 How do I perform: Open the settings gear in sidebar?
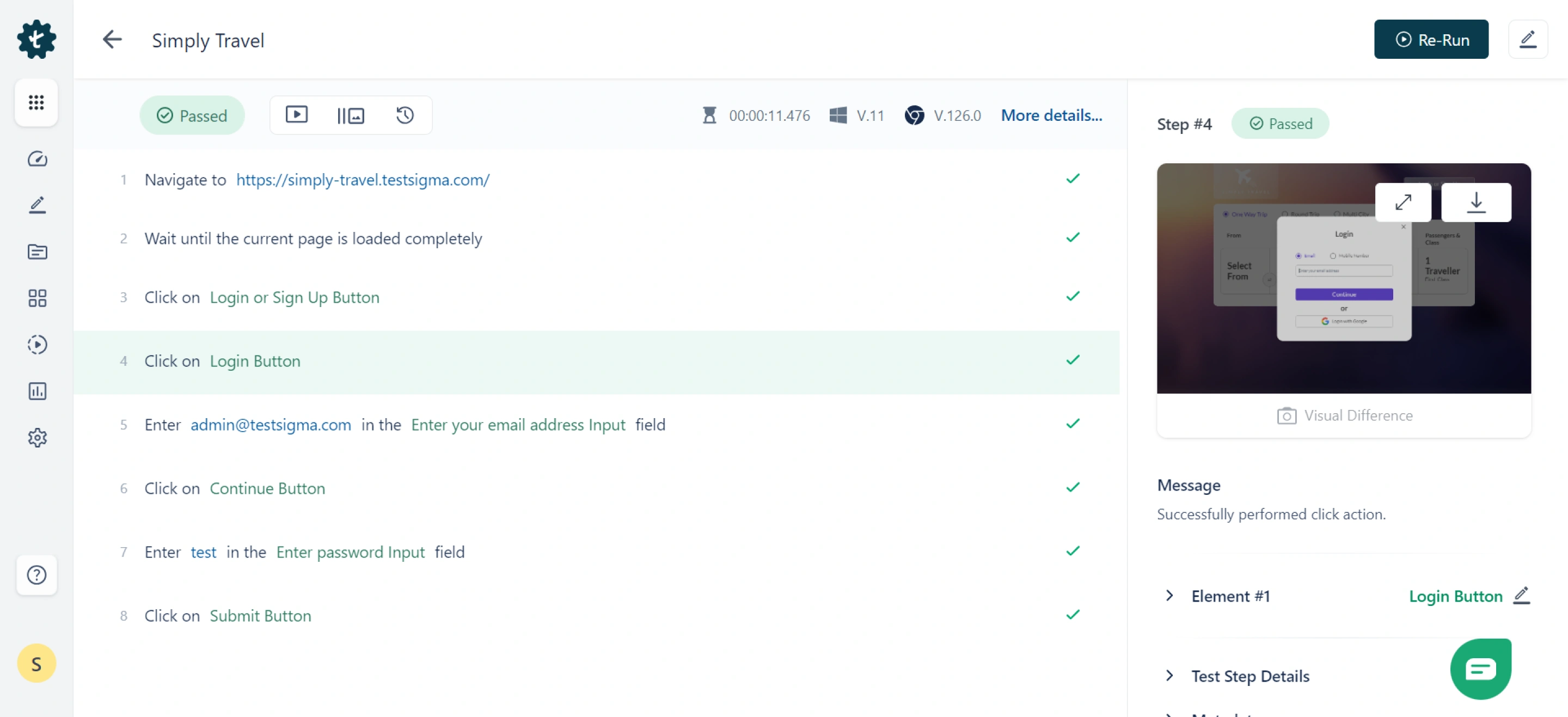tap(36, 438)
